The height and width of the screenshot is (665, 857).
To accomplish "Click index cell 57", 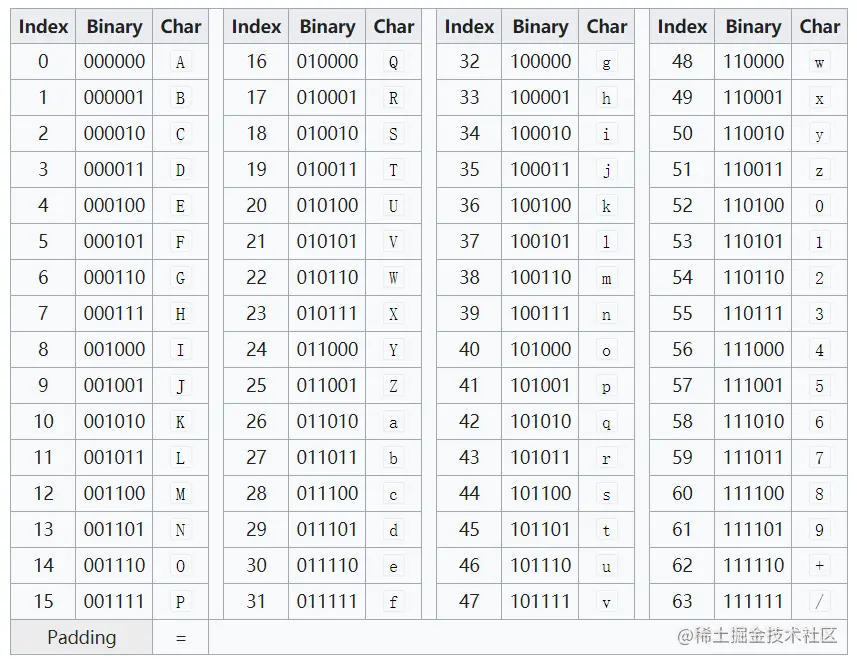I will point(682,386).
